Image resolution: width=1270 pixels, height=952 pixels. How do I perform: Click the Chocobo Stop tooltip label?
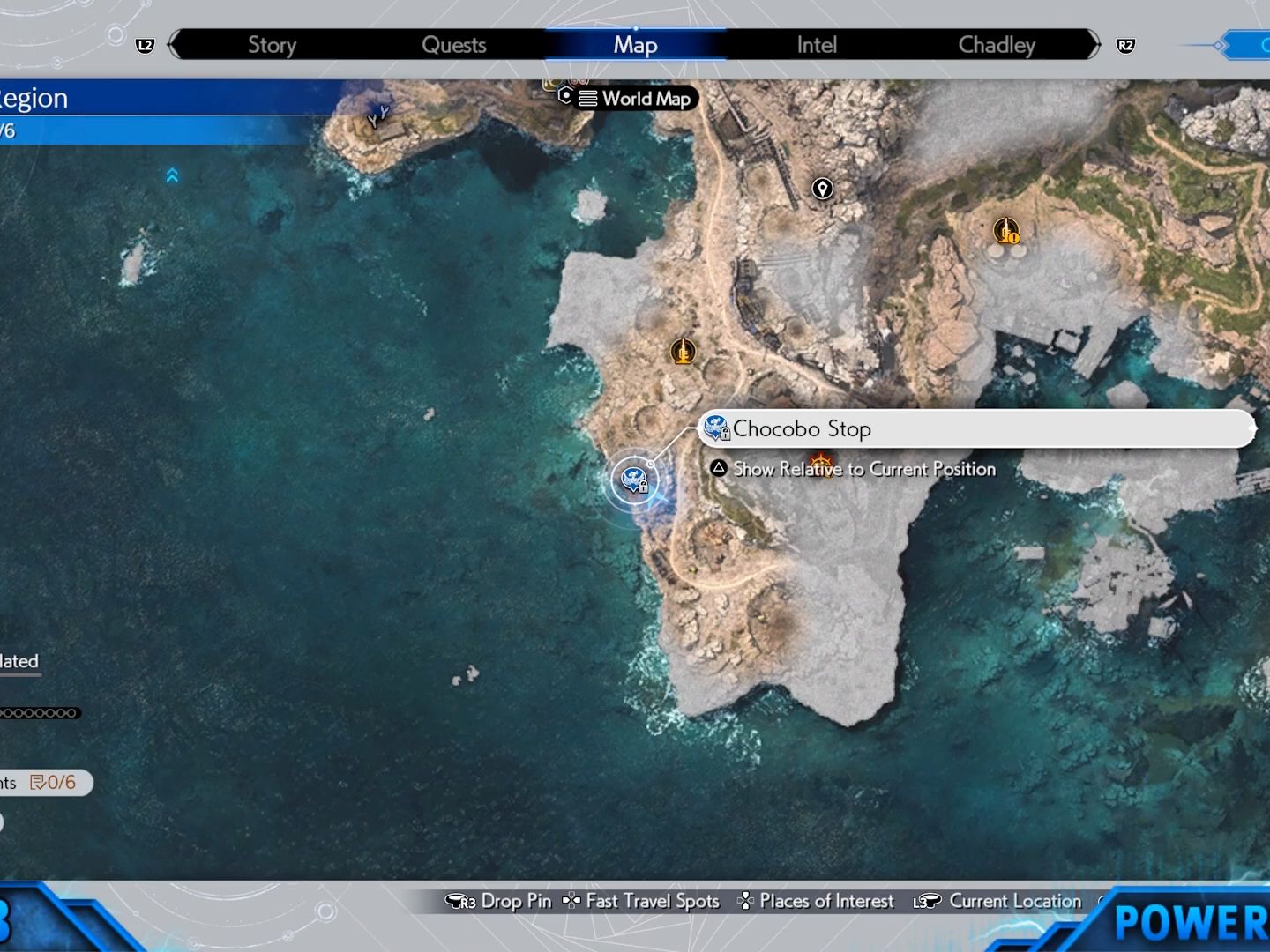click(x=977, y=429)
